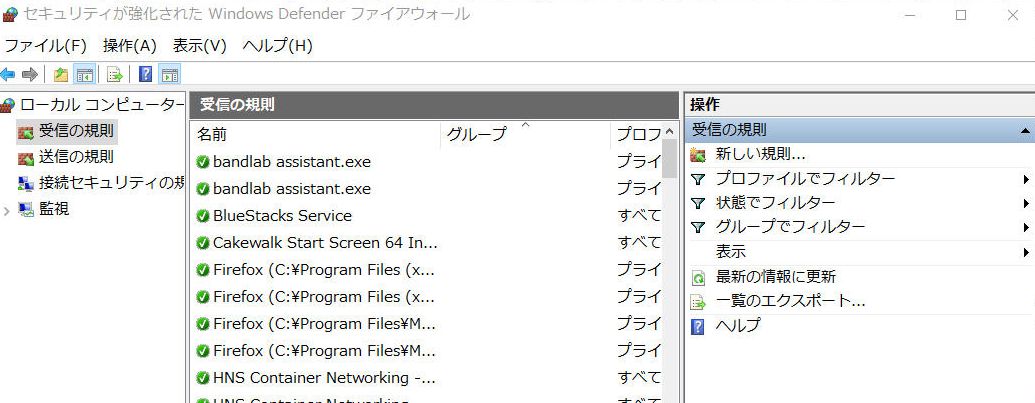Click the firewall icon beside ローカル コンピューター
This screenshot has height=403, width=1035.
(x=8, y=105)
